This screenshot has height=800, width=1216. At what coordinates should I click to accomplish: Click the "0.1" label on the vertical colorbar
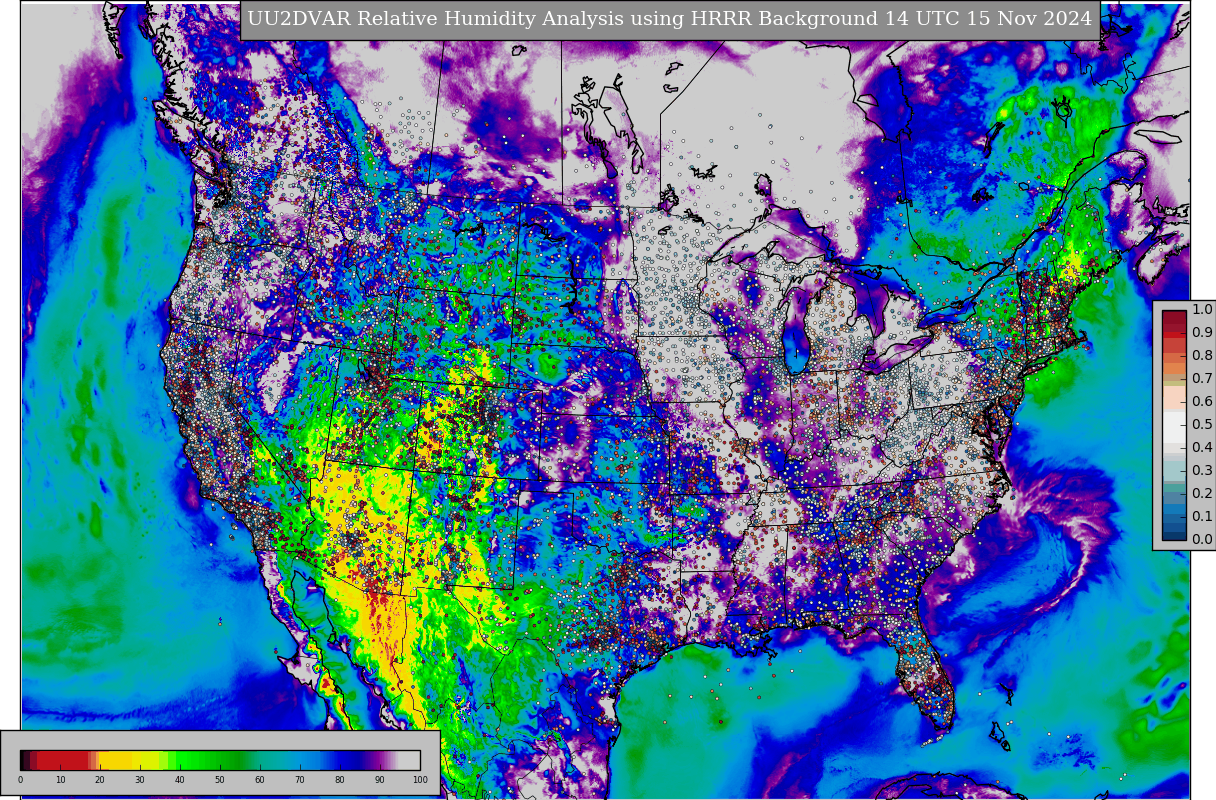pos(1202,517)
